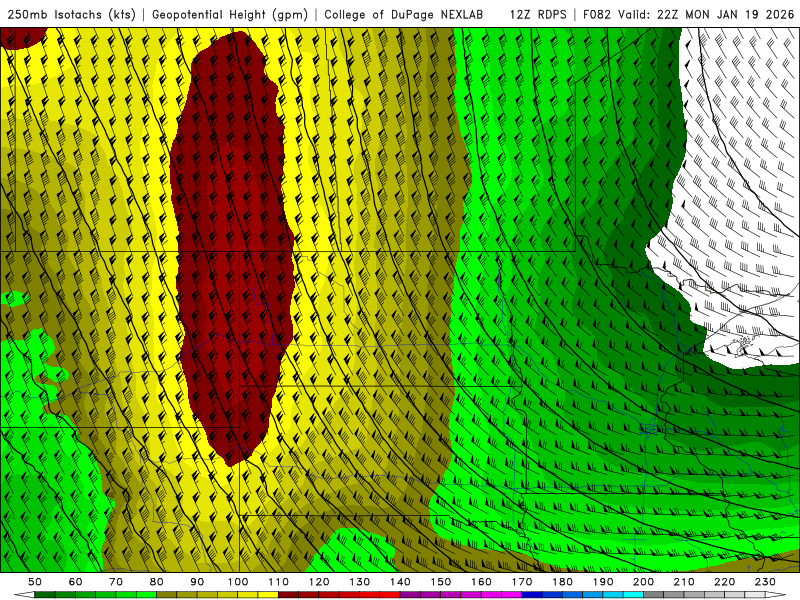
Task: Click the 60 value on the color scale
Action: coord(75,582)
